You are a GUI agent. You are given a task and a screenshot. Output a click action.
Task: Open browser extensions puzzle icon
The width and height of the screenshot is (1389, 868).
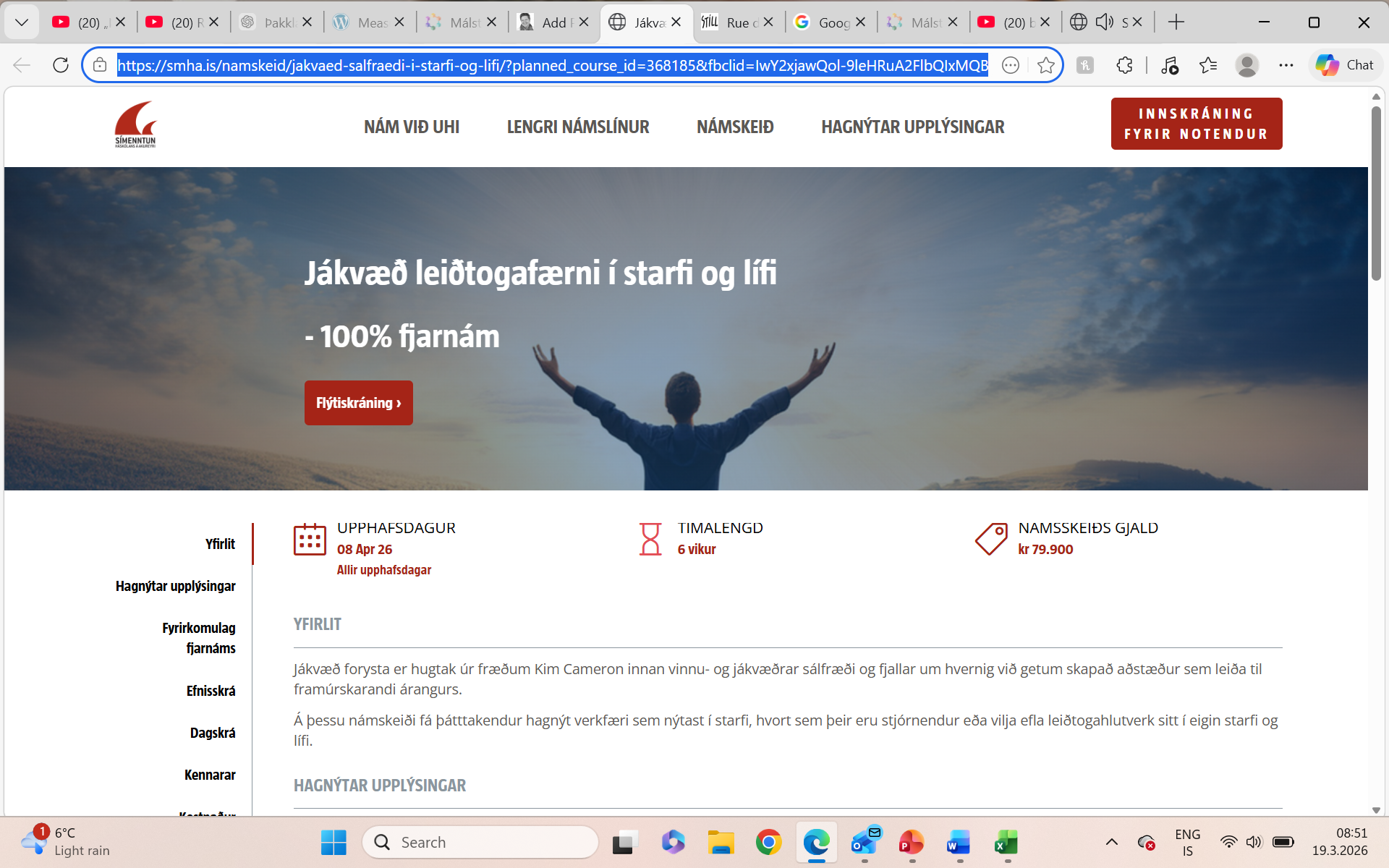point(1124,65)
